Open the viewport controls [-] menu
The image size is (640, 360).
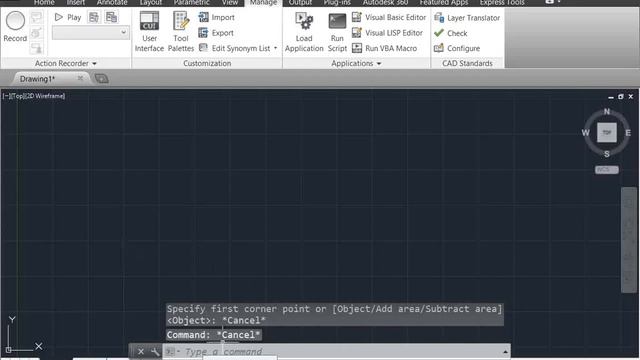coord(7,96)
